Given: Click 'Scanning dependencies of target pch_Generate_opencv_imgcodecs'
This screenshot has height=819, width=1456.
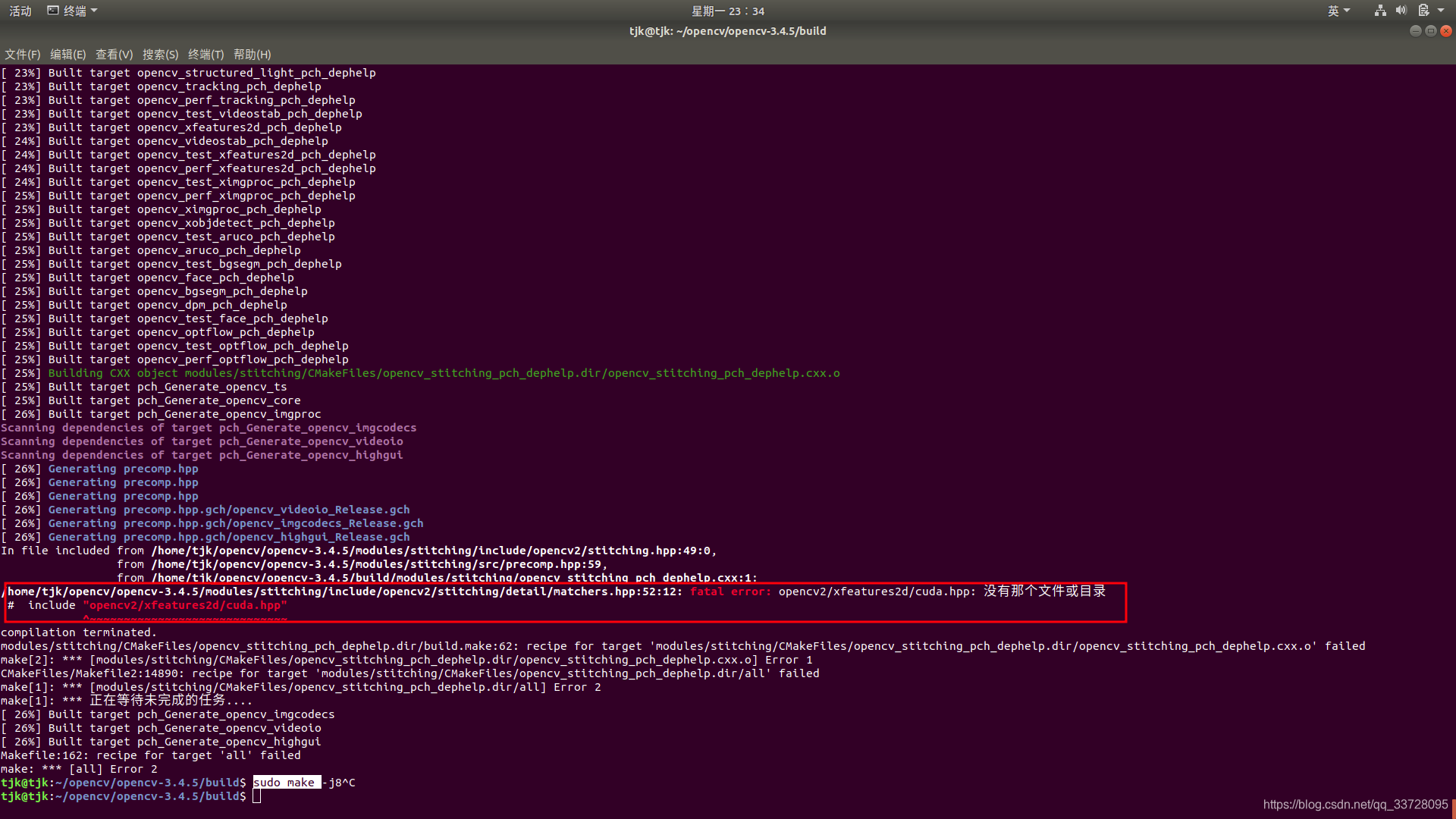Looking at the screenshot, I should (209, 428).
